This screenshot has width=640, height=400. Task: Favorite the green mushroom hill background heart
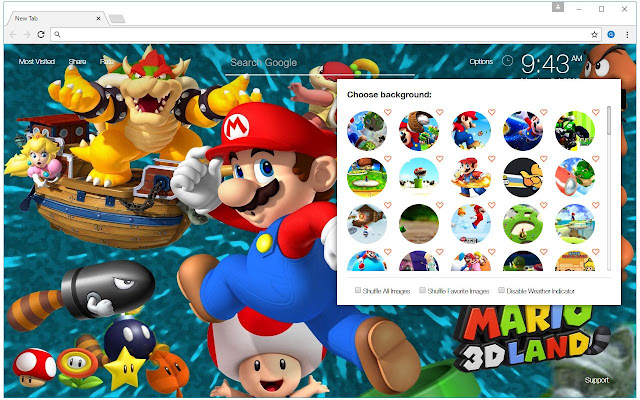click(544, 205)
